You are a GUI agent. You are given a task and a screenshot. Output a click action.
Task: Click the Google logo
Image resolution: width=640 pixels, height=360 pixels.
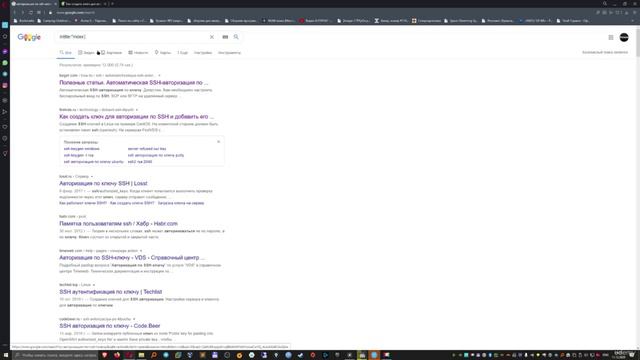tap(29, 37)
